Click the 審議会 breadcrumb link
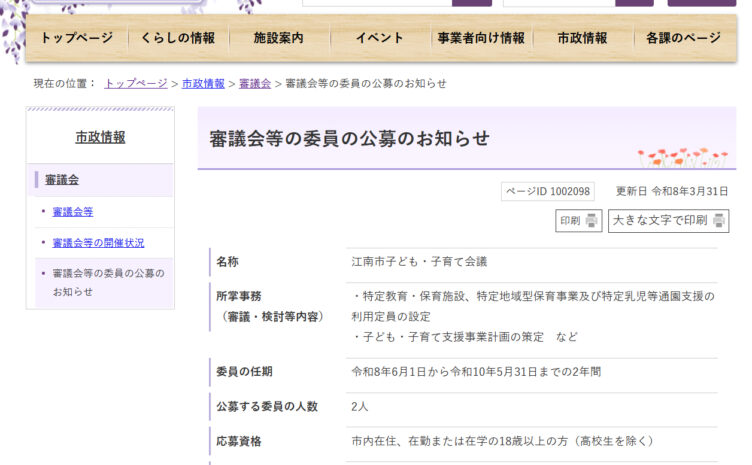The image size is (752, 465). click(255, 83)
